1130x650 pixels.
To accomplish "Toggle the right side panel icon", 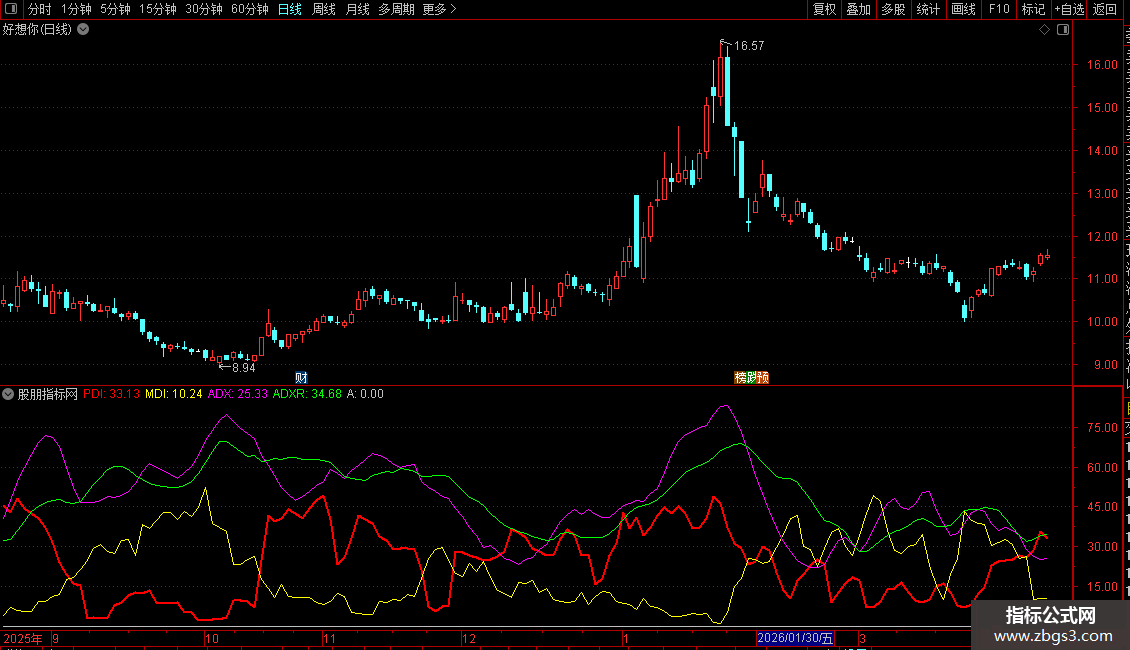I will click(1062, 30).
